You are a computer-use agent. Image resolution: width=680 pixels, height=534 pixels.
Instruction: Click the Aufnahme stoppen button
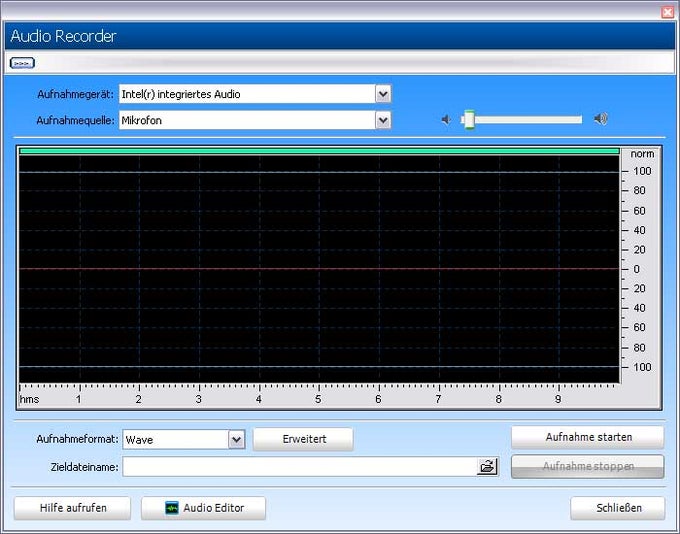588,466
